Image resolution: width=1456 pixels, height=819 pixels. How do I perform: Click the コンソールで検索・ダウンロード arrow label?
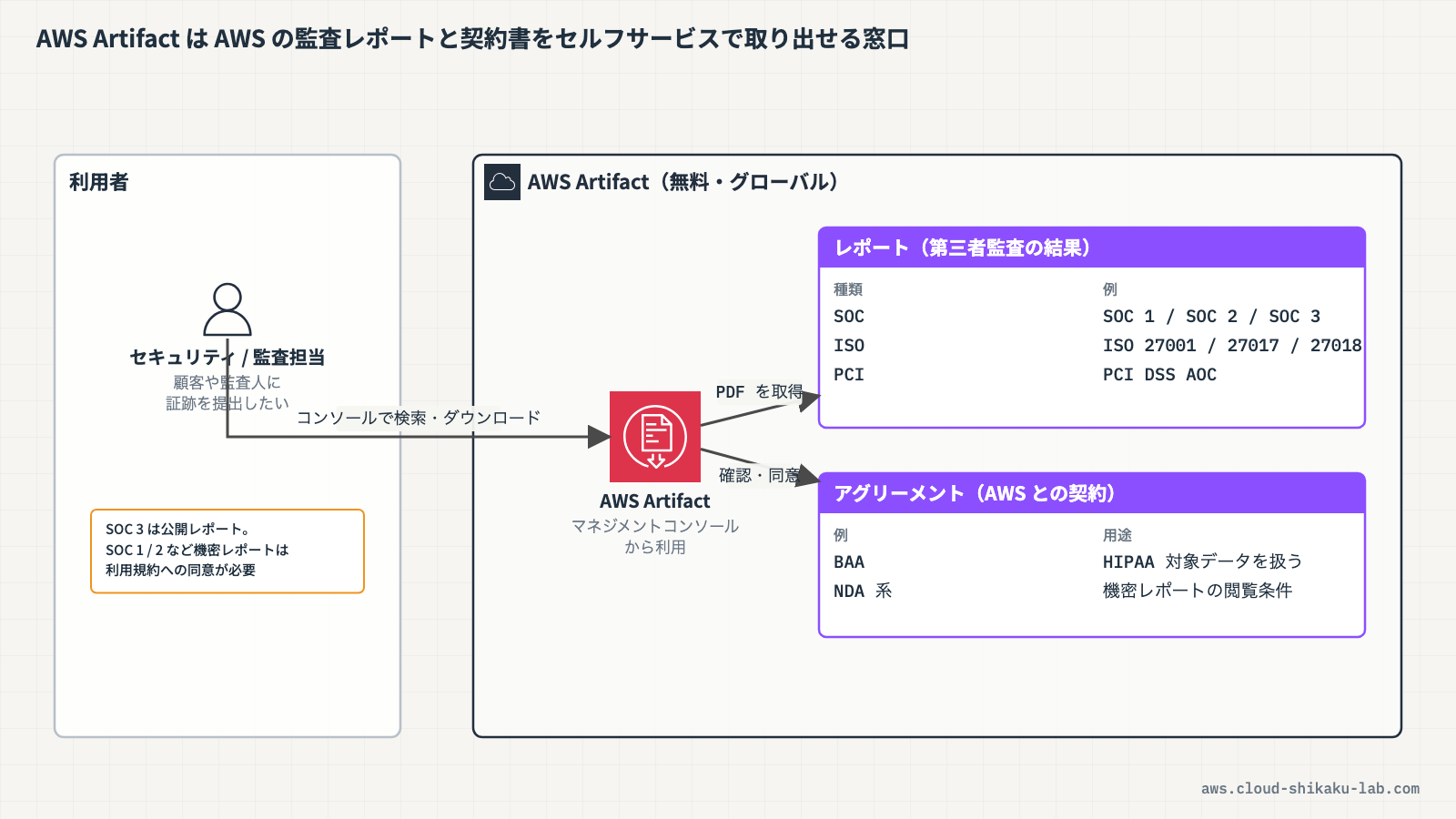pos(419,418)
